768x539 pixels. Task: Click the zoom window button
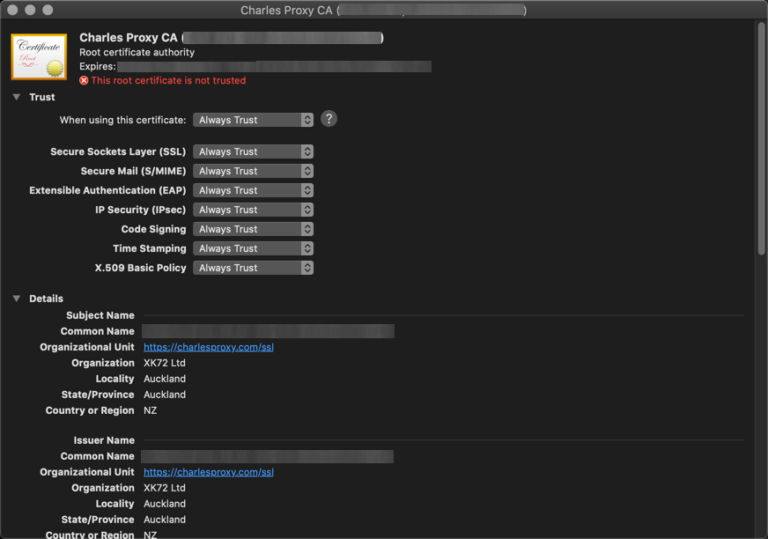click(49, 9)
